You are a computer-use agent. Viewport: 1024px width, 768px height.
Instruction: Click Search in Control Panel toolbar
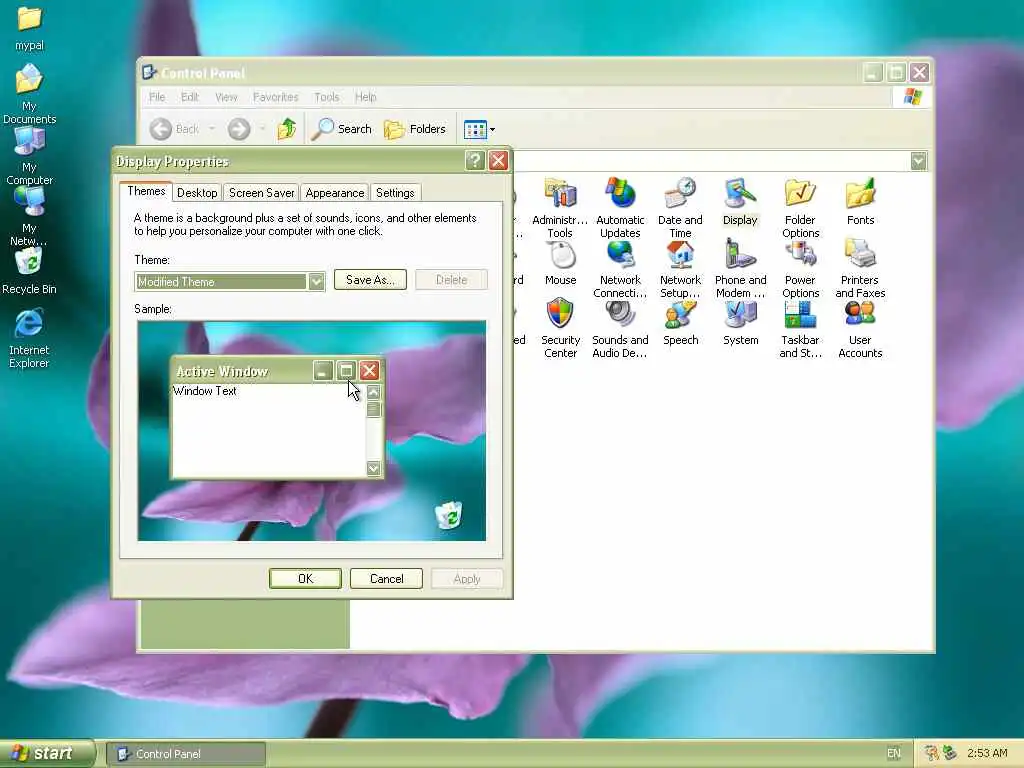pos(341,129)
